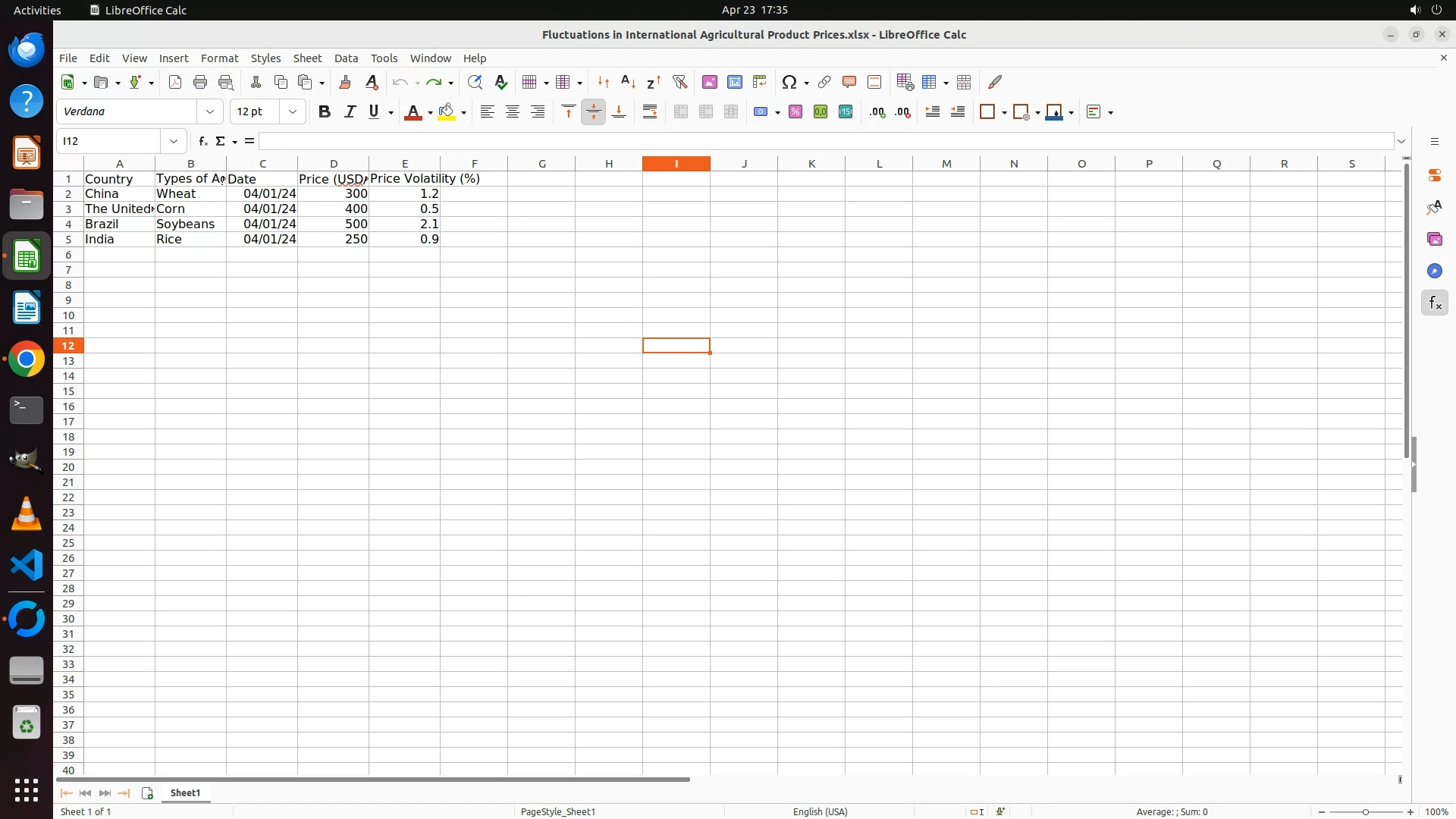The image size is (1456, 819).
Task: Open the Sheet menu
Action: 307,58
